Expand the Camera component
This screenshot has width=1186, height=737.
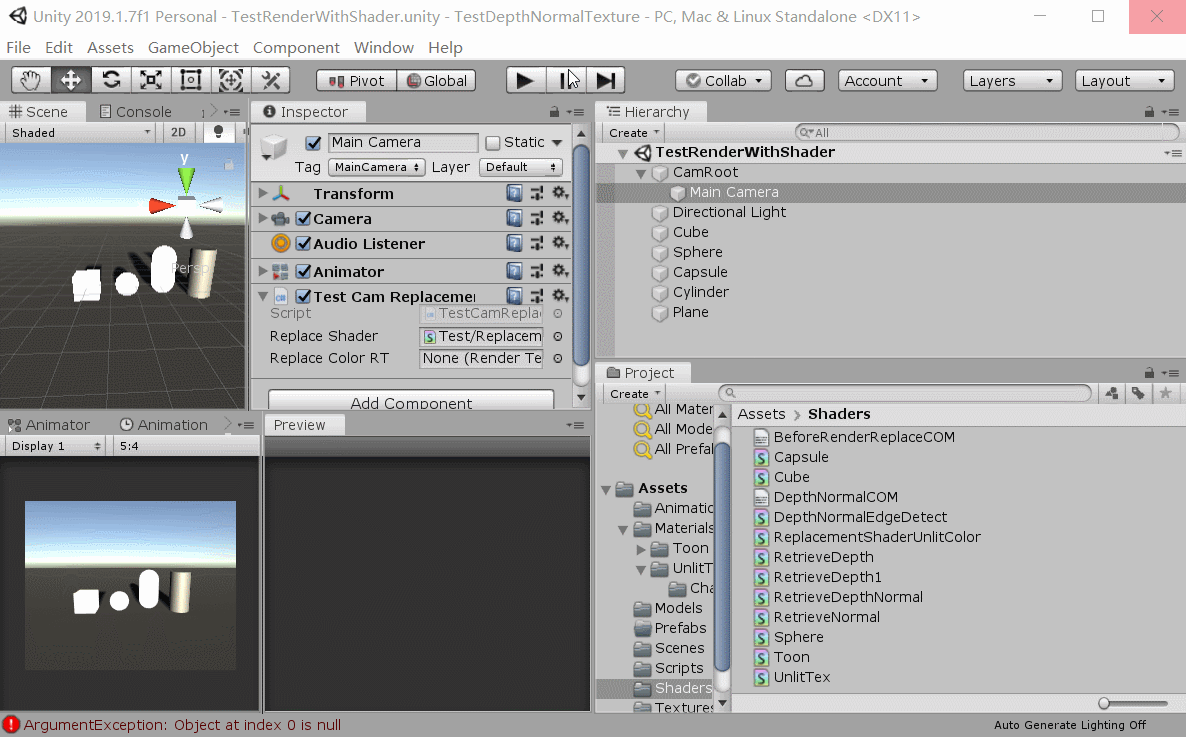(262, 218)
